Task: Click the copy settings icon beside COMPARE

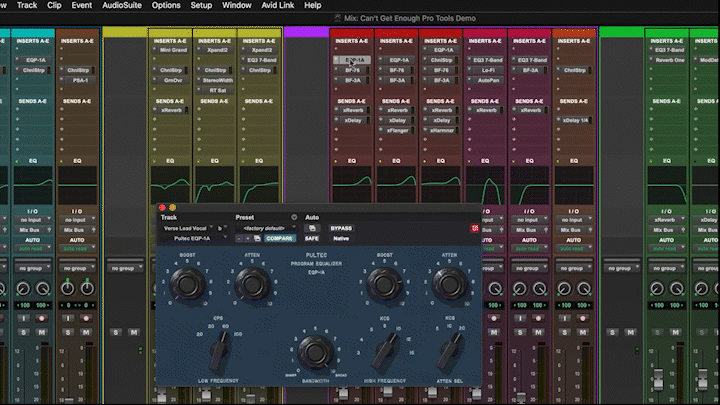Action: (x=257, y=238)
